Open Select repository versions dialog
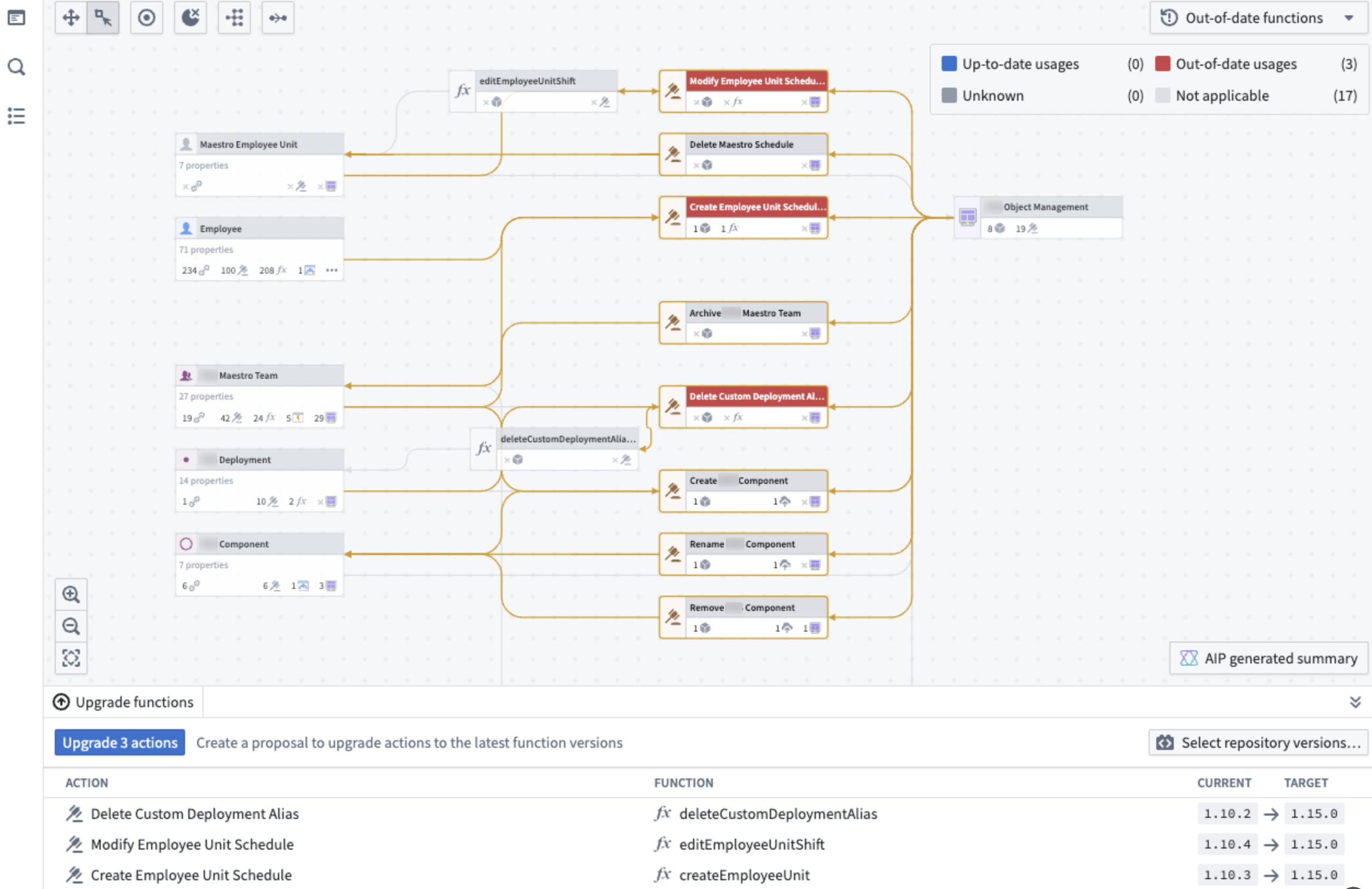 pos(1256,742)
